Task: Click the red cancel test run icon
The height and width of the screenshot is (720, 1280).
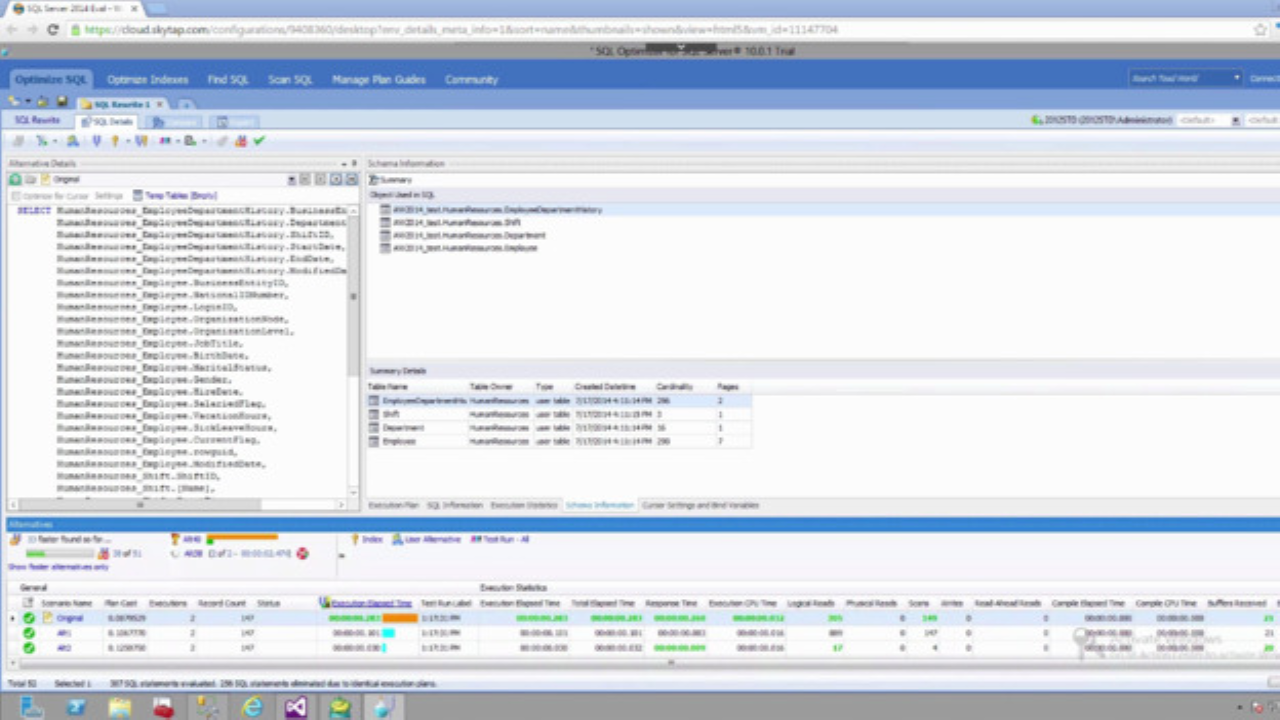Action: coord(302,553)
